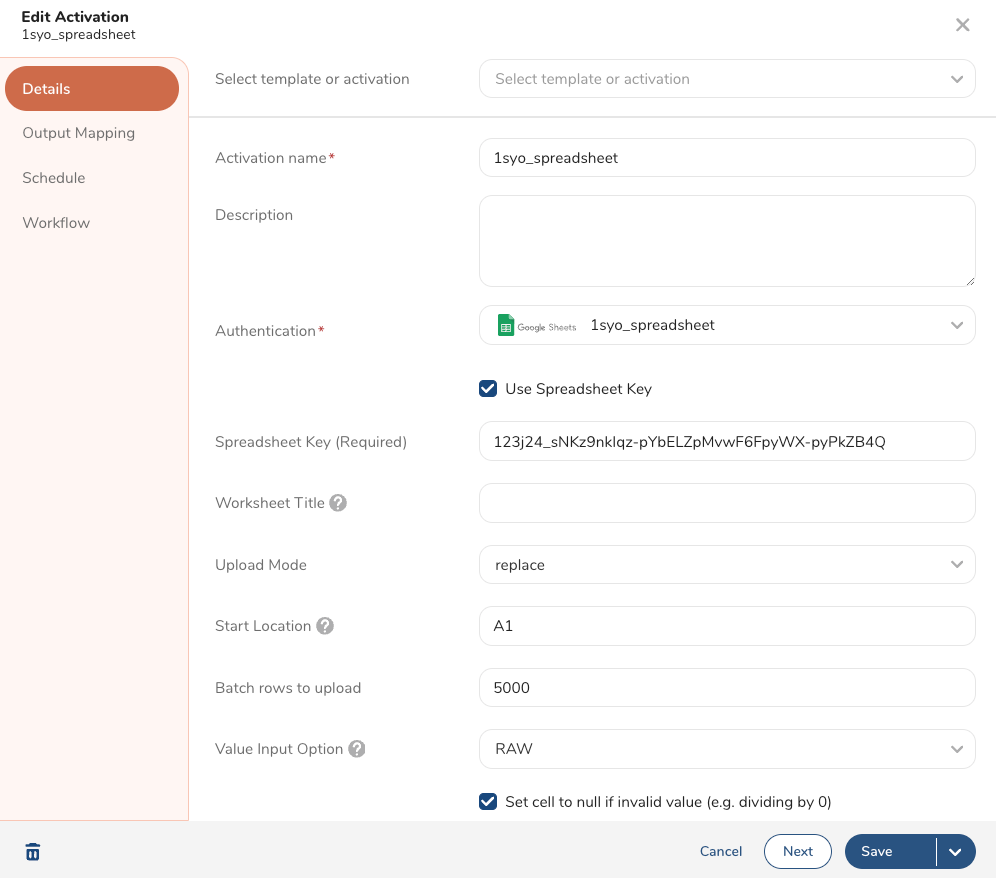Open the Workflow tab

point(56,223)
